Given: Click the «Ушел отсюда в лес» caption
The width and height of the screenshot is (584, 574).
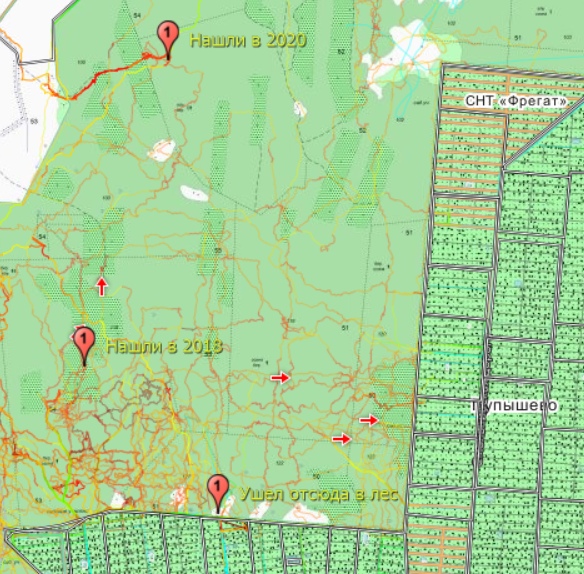Looking at the screenshot, I should click(319, 494).
